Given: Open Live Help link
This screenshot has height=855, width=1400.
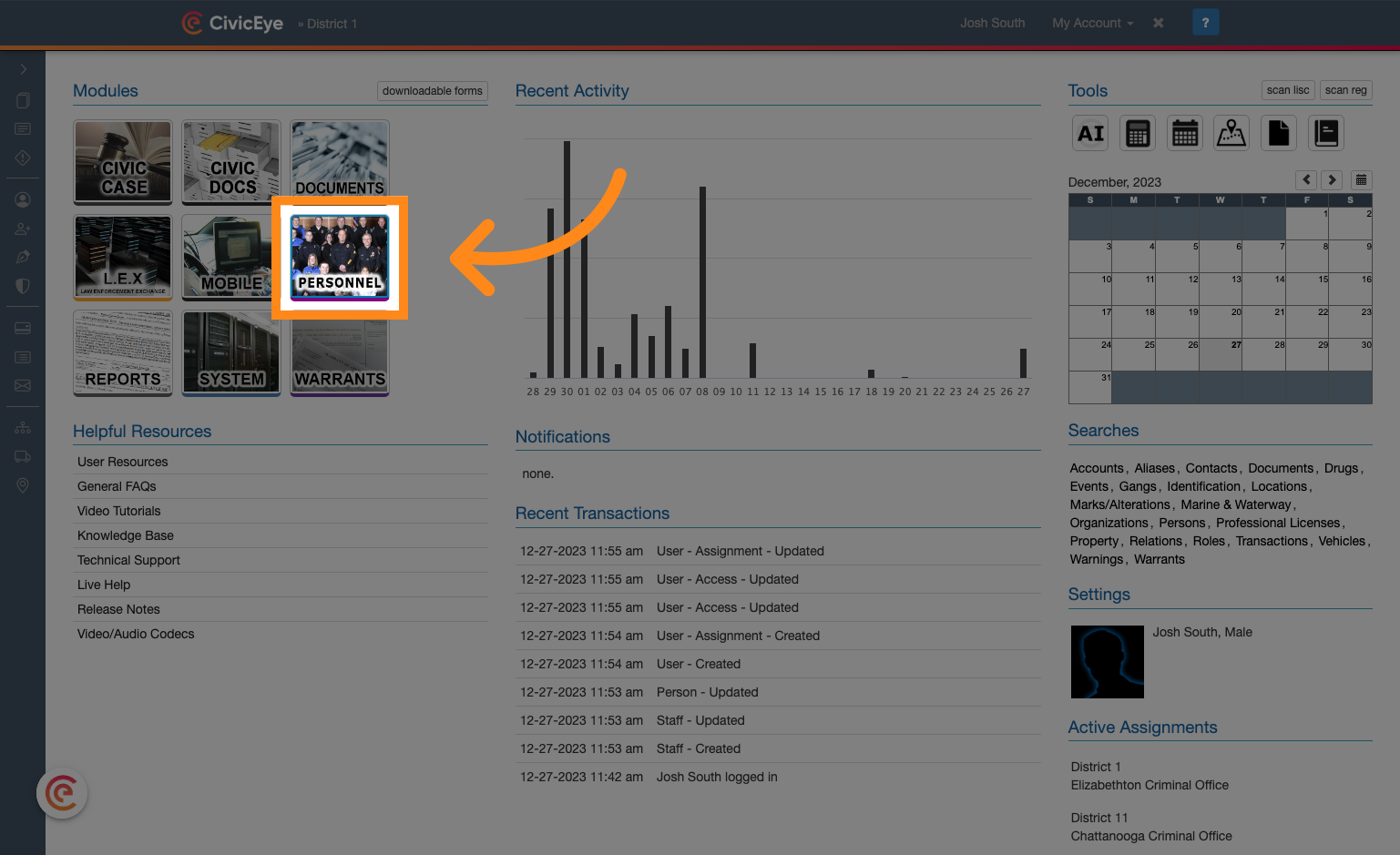Looking at the screenshot, I should [x=104, y=585].
